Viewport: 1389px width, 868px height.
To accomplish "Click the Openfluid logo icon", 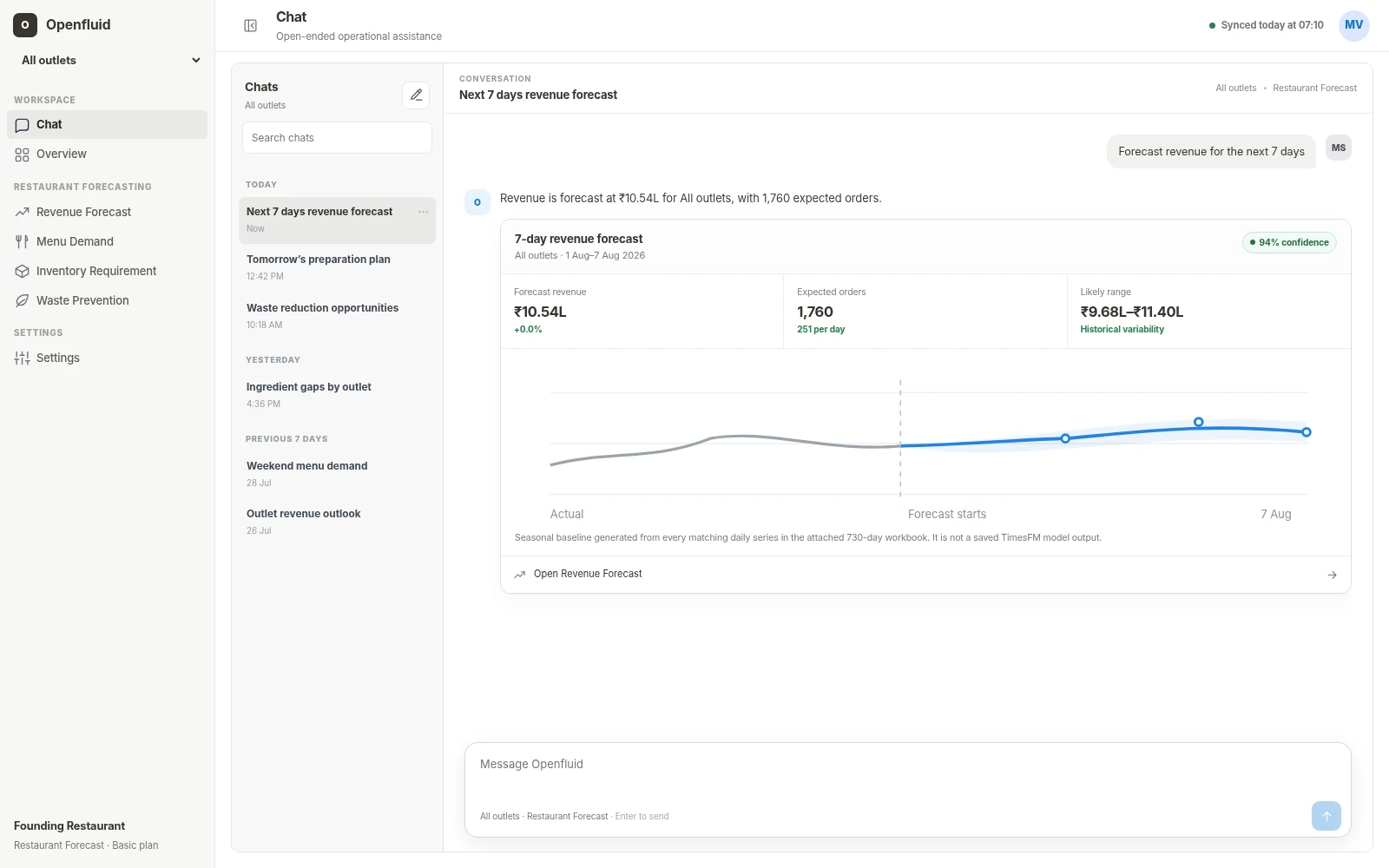I will pyautogui.click(x=25, y=25).
